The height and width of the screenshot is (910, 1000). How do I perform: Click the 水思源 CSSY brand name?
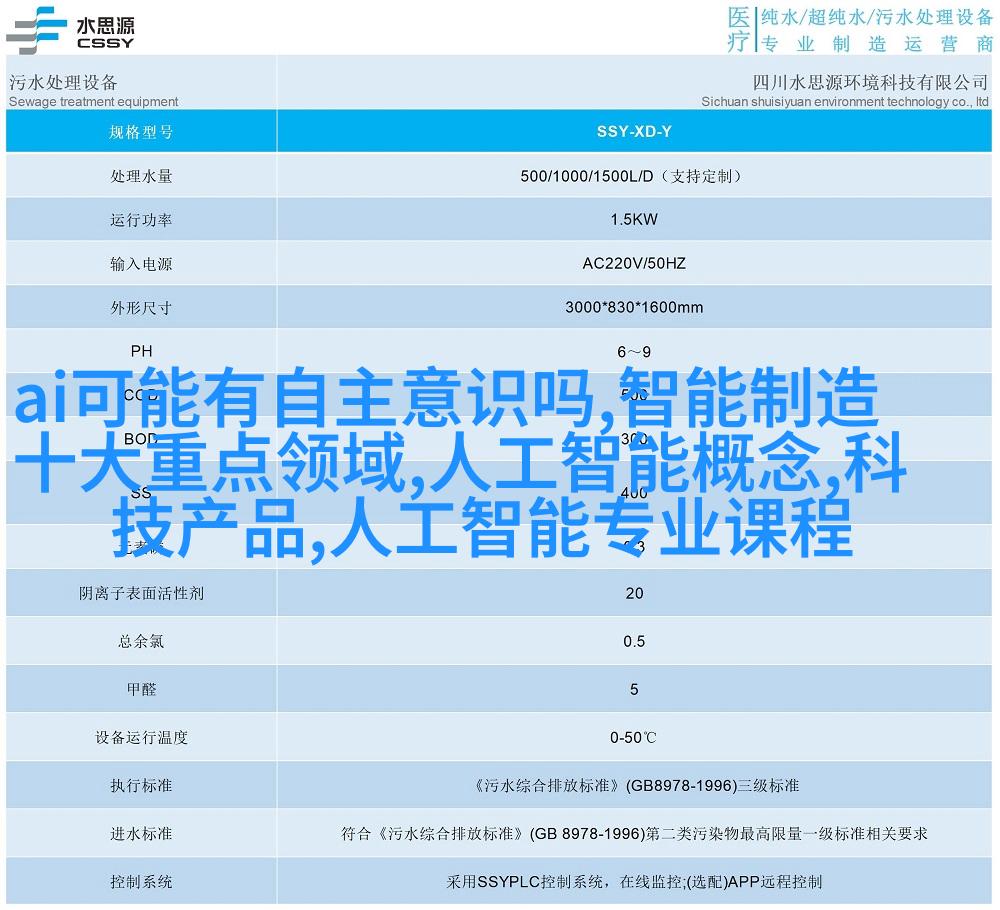click(x=105, y=33)
